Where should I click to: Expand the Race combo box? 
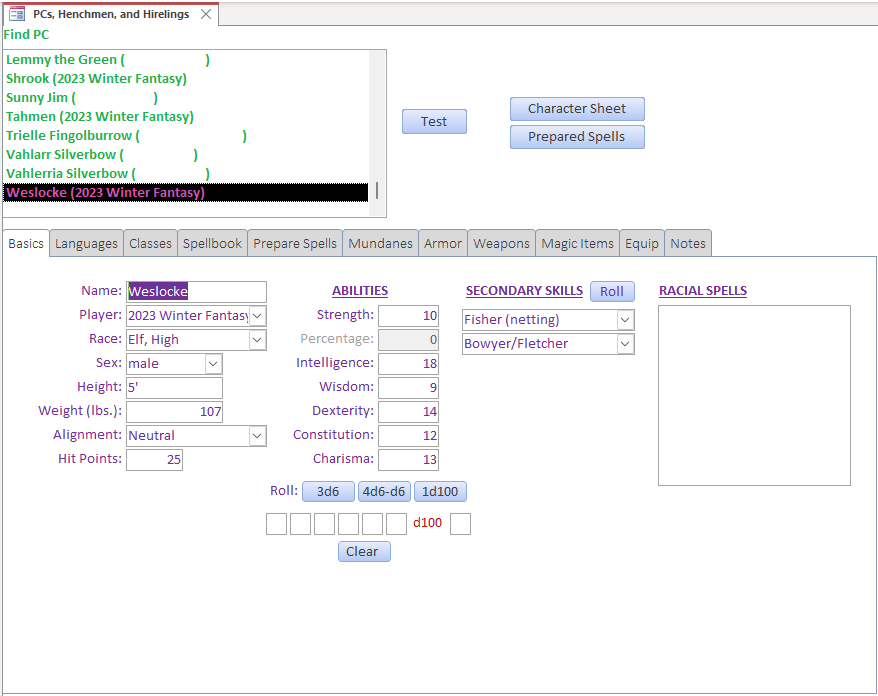257,340
